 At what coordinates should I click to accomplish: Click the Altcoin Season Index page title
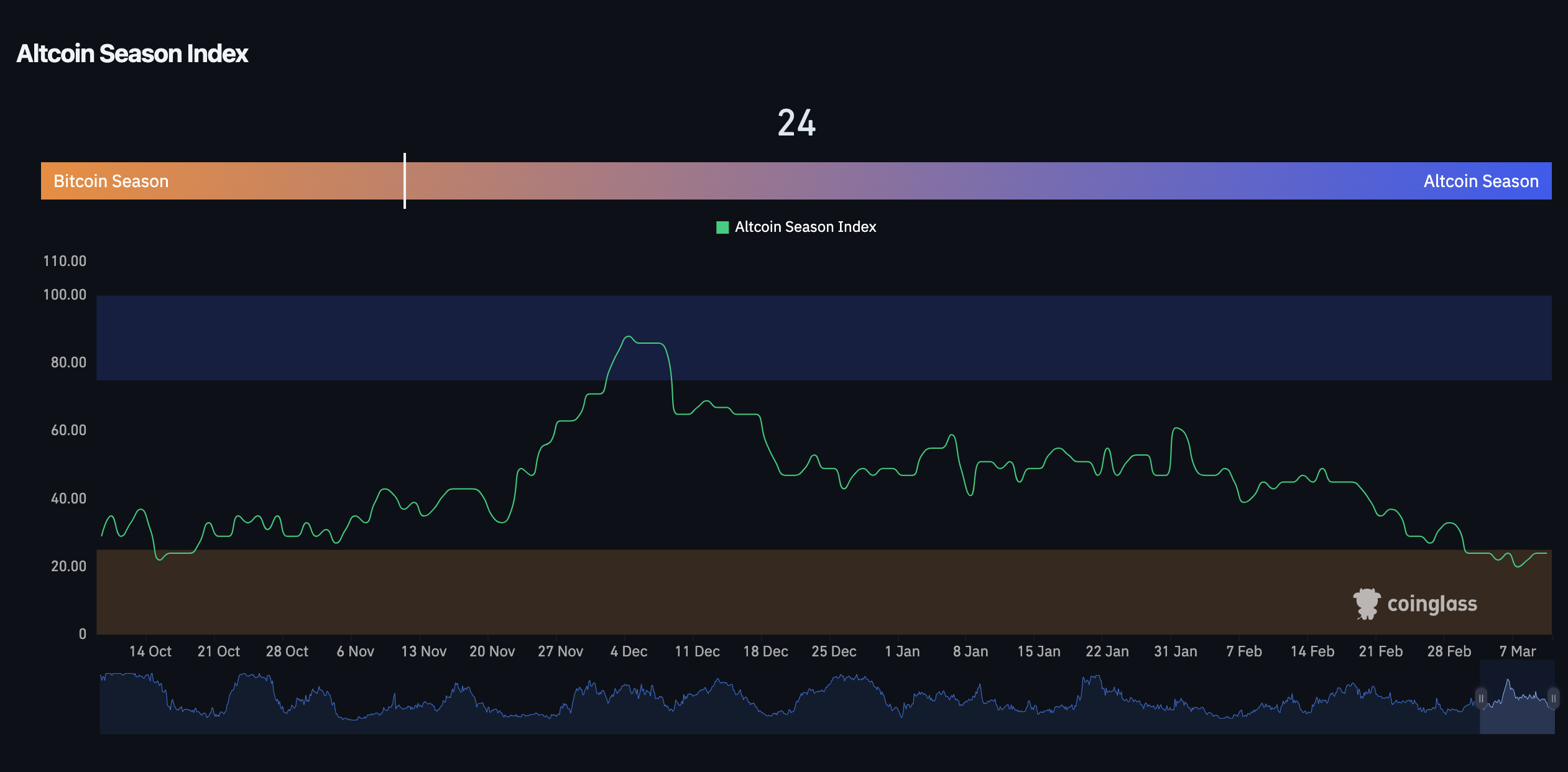point(132,54)
